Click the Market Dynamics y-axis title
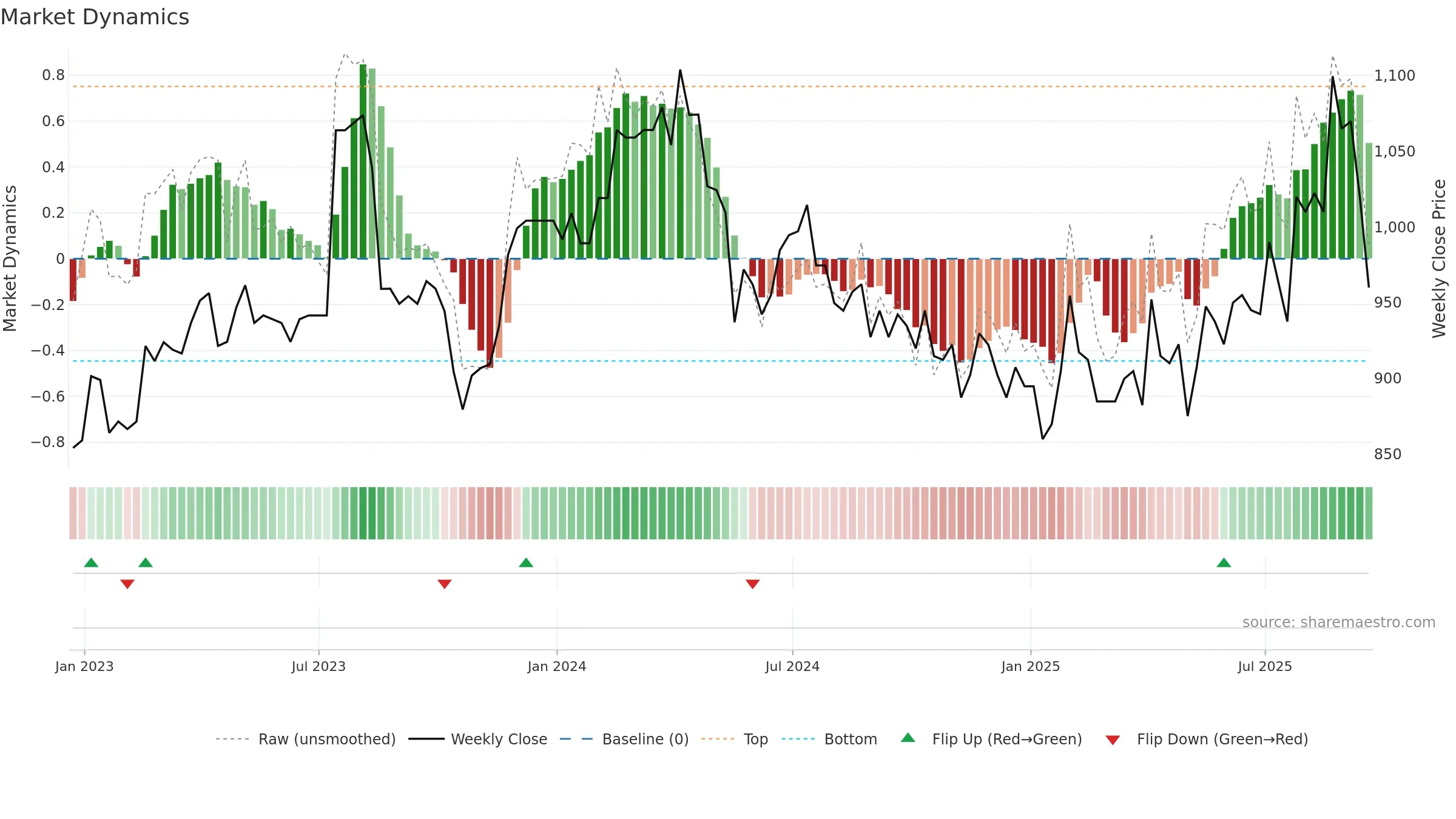Viewport: 1456px width, 819px height. point(10,258)
